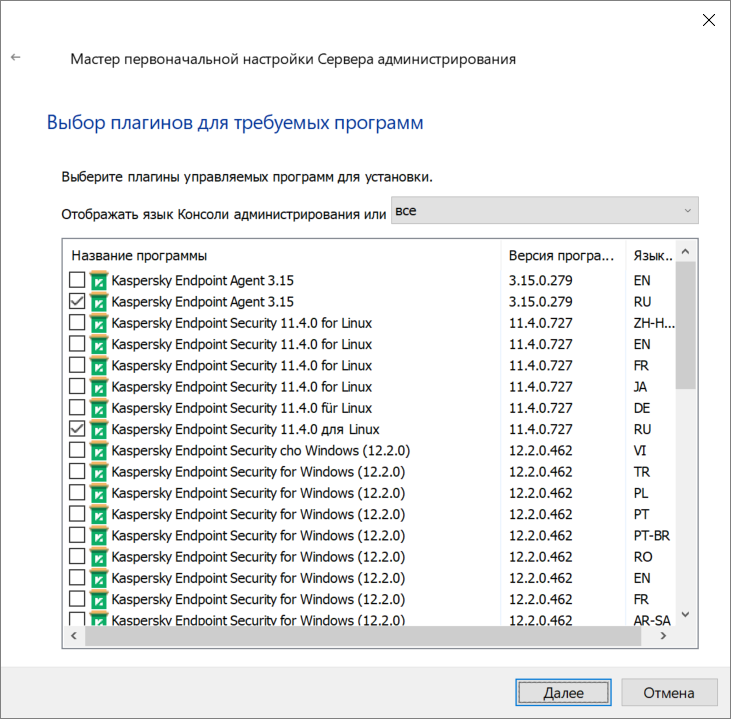Select 'Kaspersky Endpoint Security cho Windows (12.2.0)' name
This screenshot has height=719, width=731.
(261, 451)
